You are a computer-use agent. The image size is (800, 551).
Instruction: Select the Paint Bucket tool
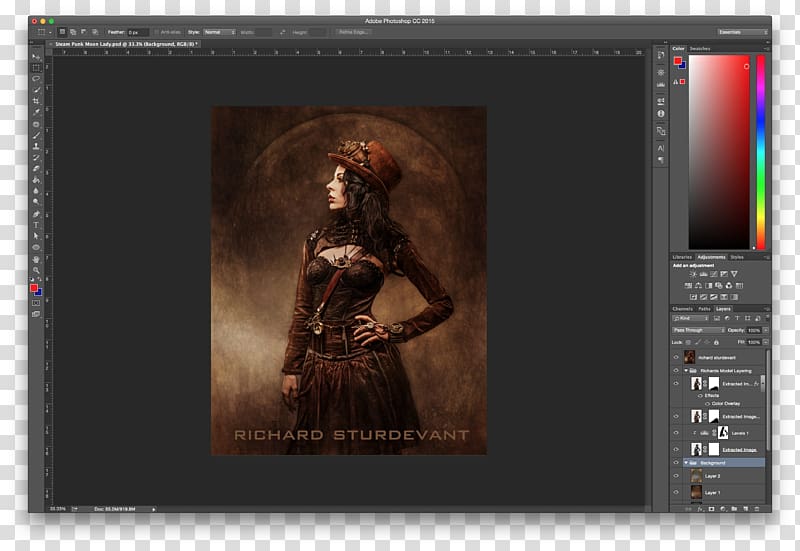(x=36, y=180)
